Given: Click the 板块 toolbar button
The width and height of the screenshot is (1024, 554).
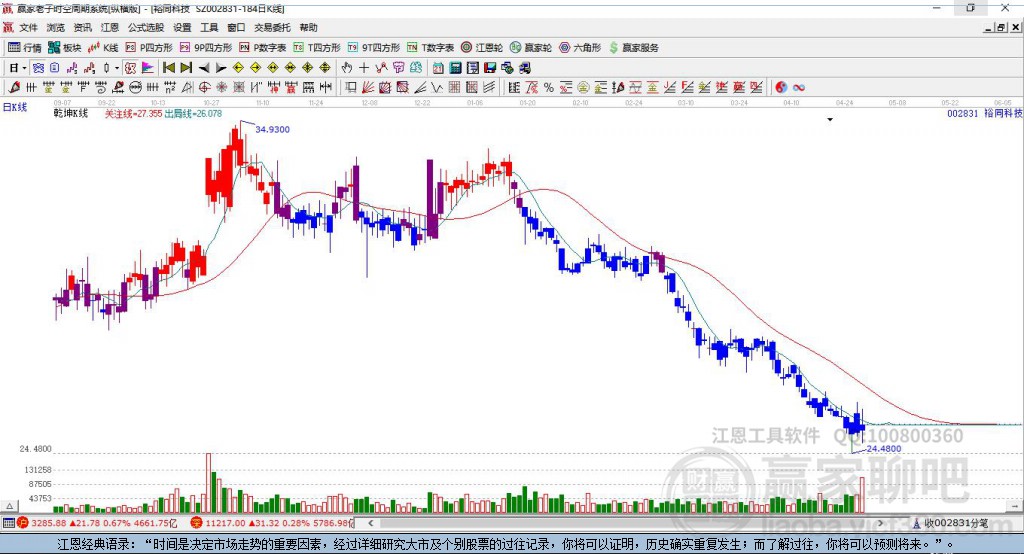Looking at the screenshot, I should [x=65, y=48].
